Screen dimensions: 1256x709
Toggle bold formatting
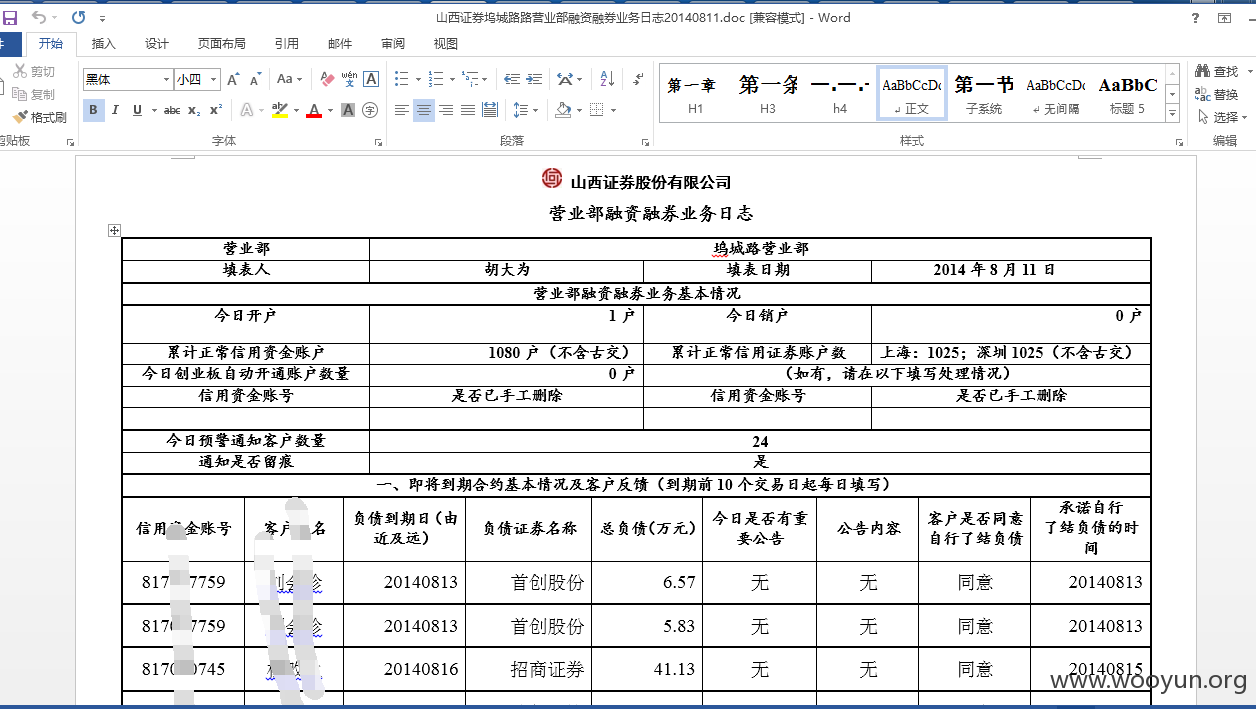tap(94, 110)
